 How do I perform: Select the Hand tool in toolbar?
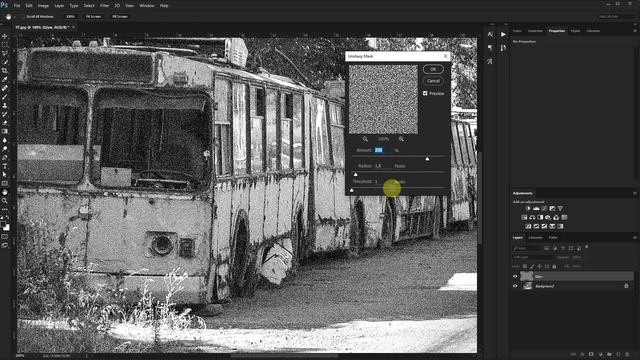(x=5, y=192)
